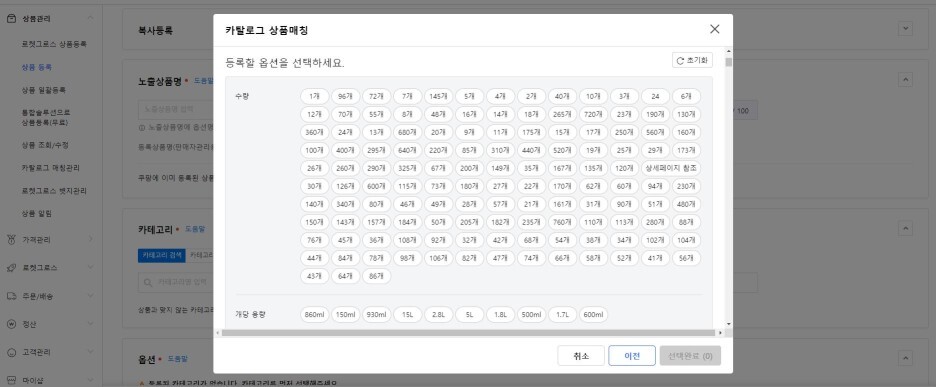
Task: Collapse the 카테고리 section arrow
Action: tap(906, 228)
